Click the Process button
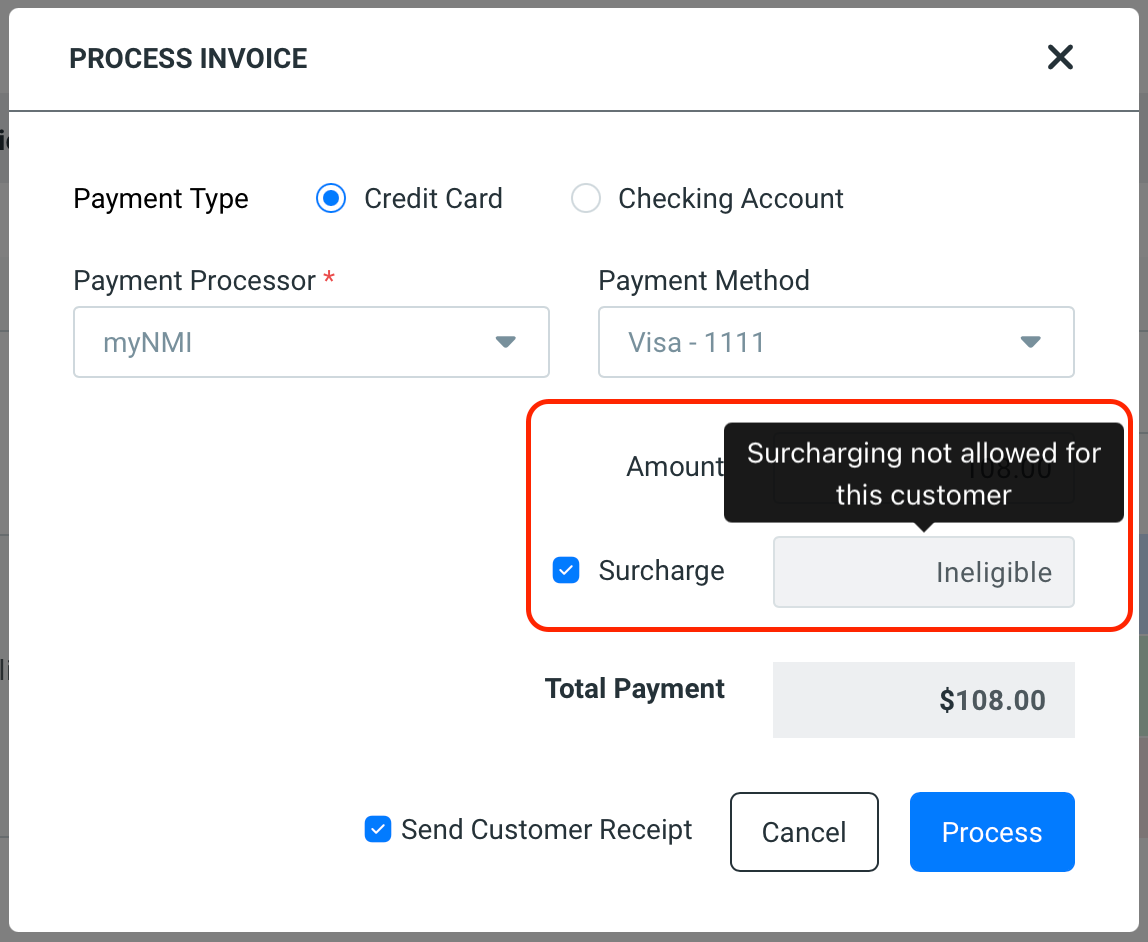Viewport: 1148px width, 942px height. click(x=992, y=832)
